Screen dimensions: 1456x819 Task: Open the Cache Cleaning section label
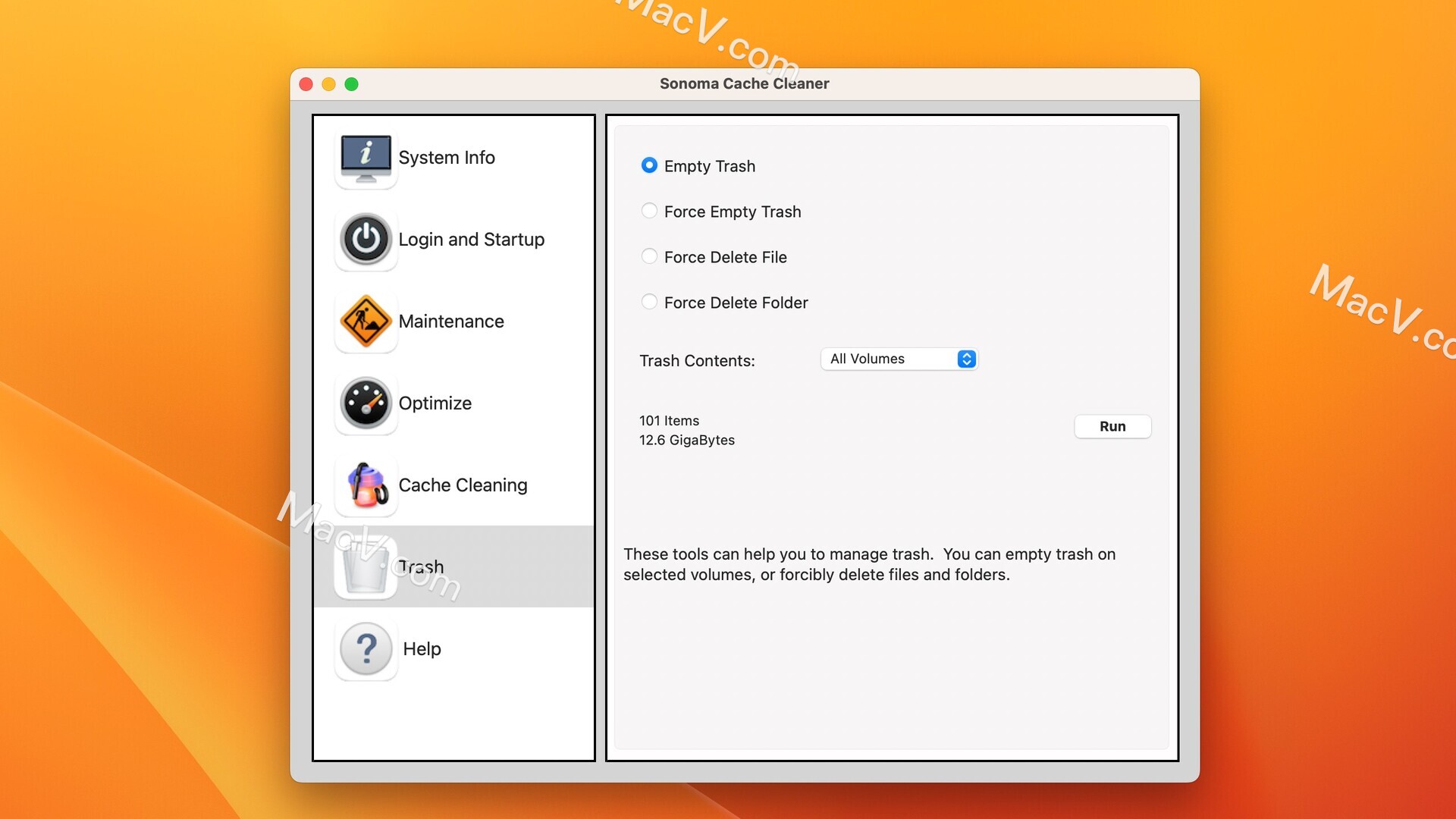tap(463, 485)
